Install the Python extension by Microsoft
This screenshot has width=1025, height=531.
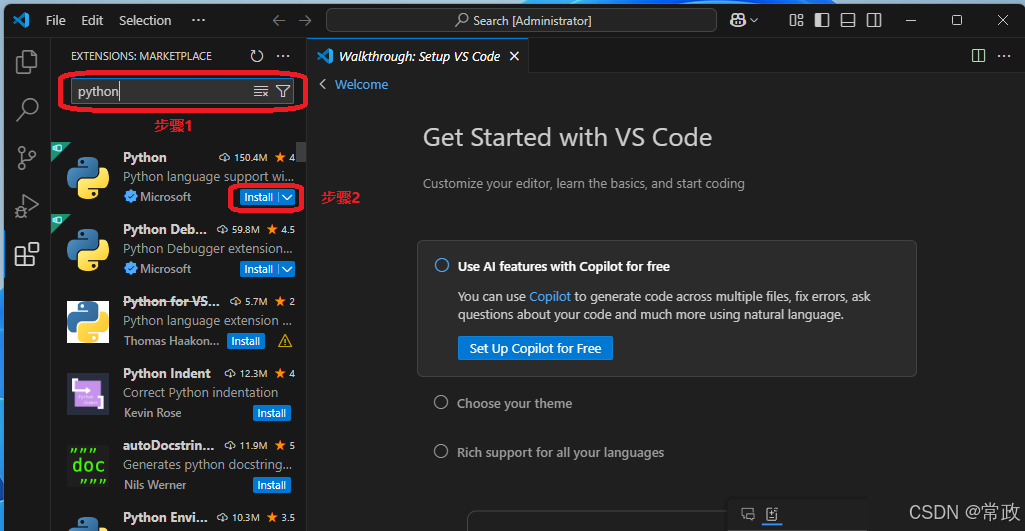pos(259,197)
